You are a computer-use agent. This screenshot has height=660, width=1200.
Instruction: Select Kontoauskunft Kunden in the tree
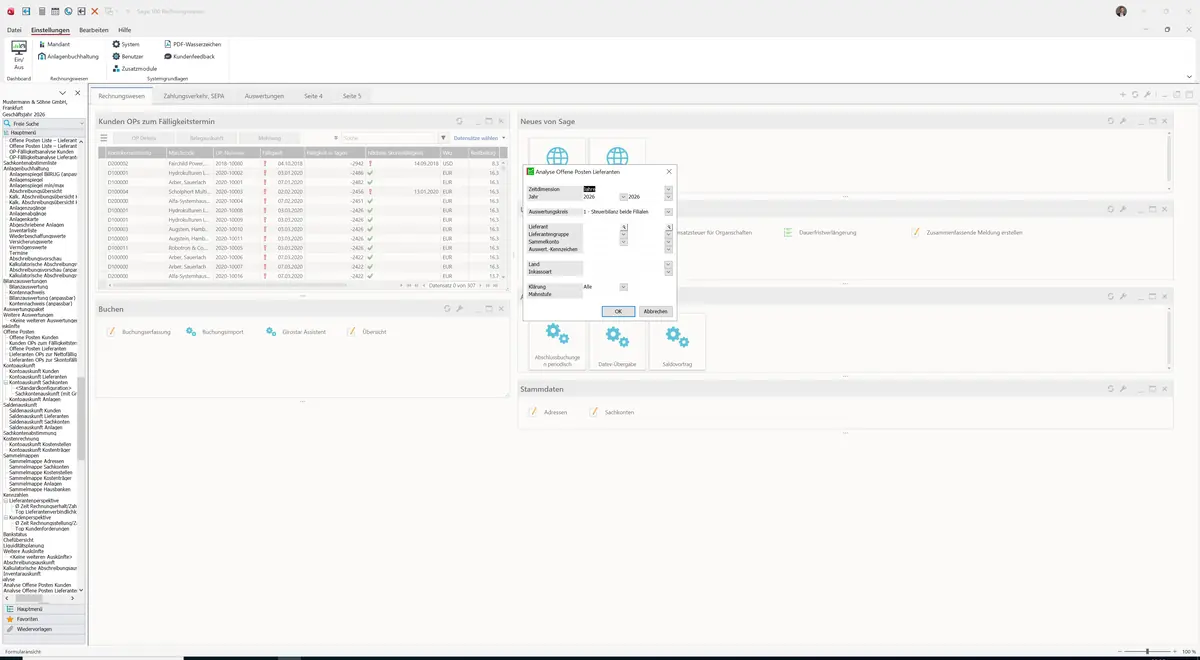coord(35,371)
